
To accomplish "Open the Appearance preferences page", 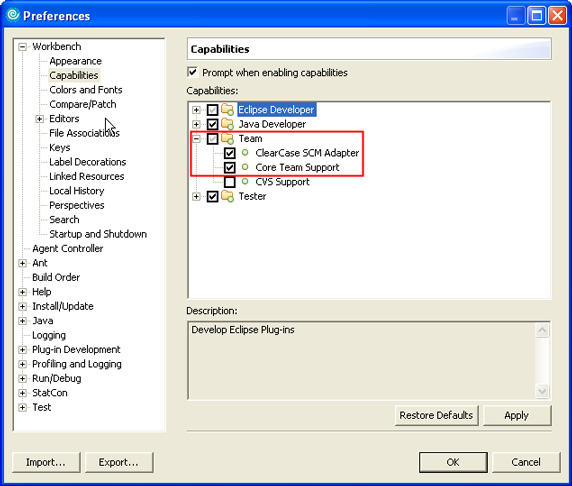I will tap(76, 61).
